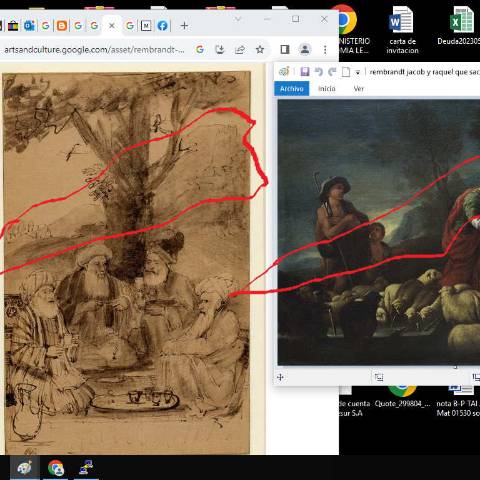Open the Quote_299804 desktop file
Screen dimensions: 480x480
[x=402, y=397]
